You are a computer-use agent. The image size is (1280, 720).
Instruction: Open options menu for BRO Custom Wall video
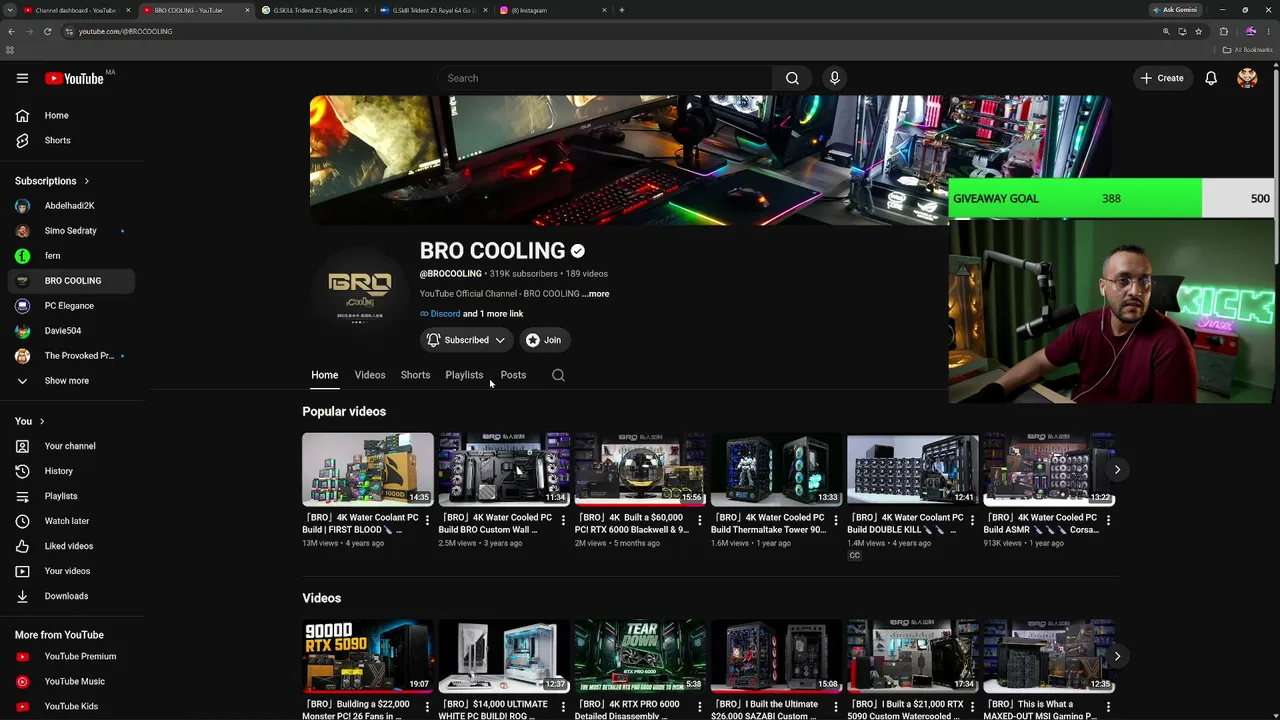[563, 520]
